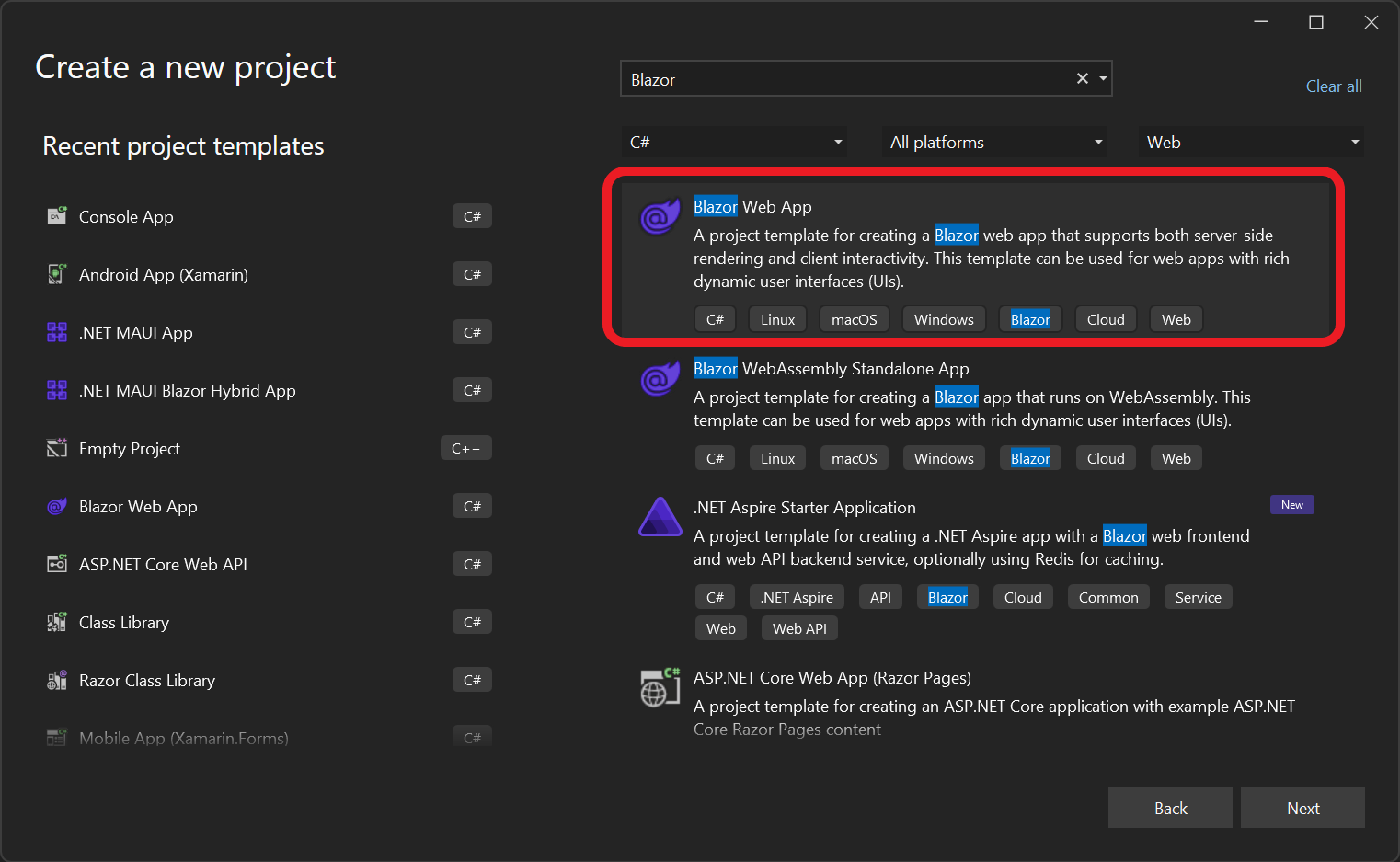Select the Empty Project C++ icon
Image resolution: width=1400 pixels, height=862 pixels.
click(56, 447)
